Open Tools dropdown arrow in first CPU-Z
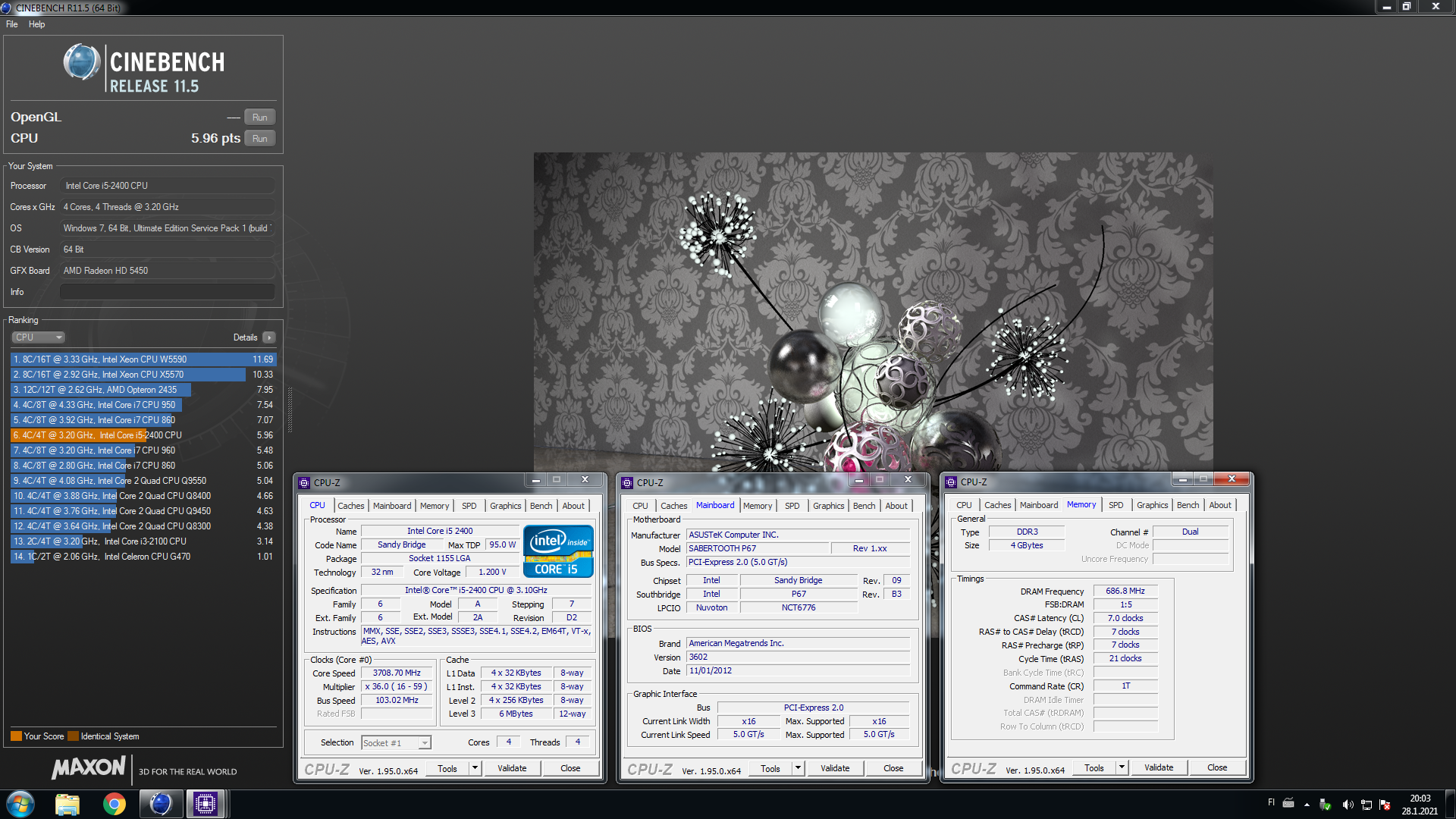Image resolution: width=1456 pixels, height=819 pixels. 475,768
